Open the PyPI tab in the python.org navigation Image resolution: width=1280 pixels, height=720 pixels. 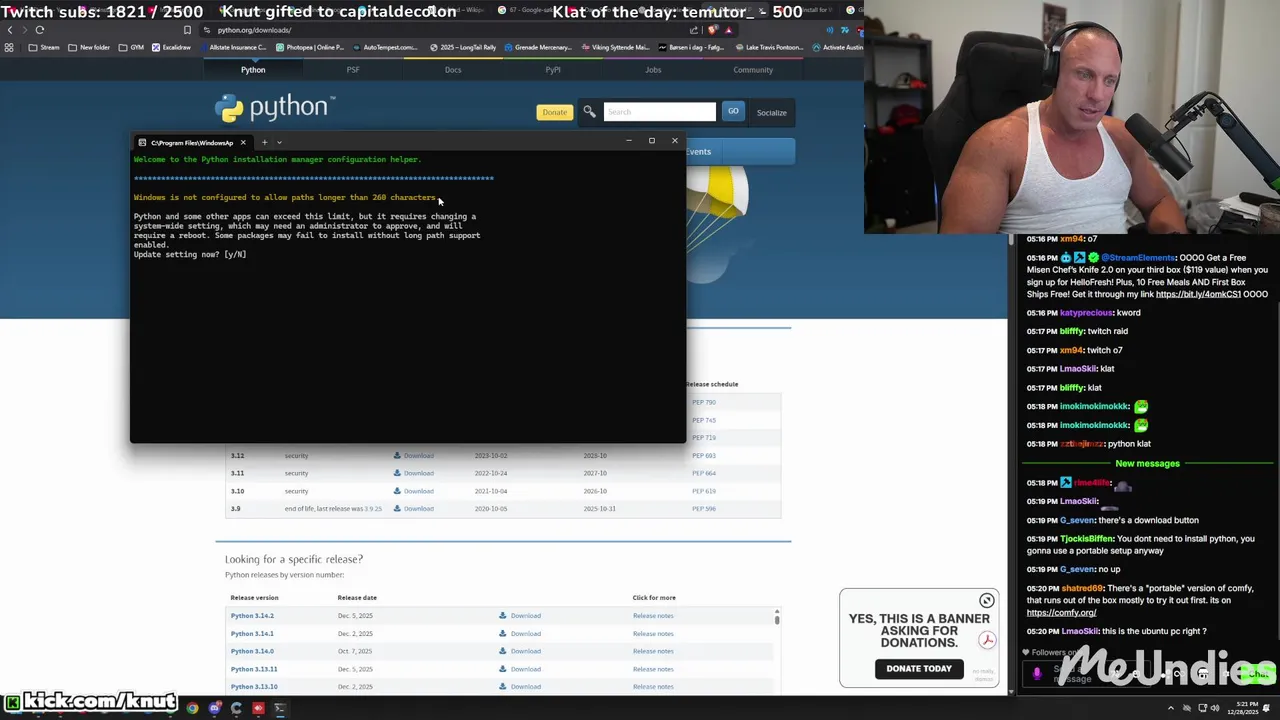coord(553,70)
